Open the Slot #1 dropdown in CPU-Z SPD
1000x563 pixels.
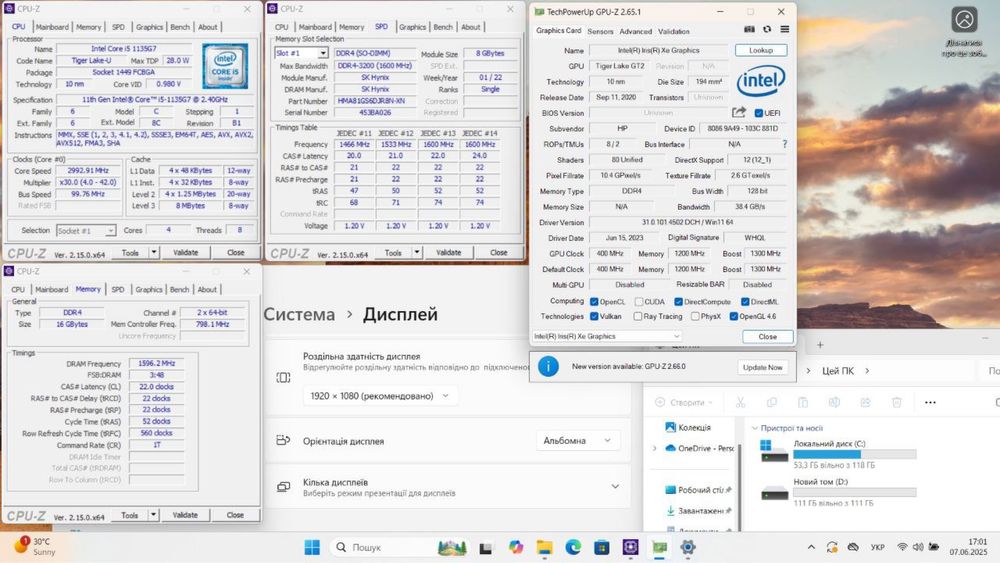(x=323, y=54)
